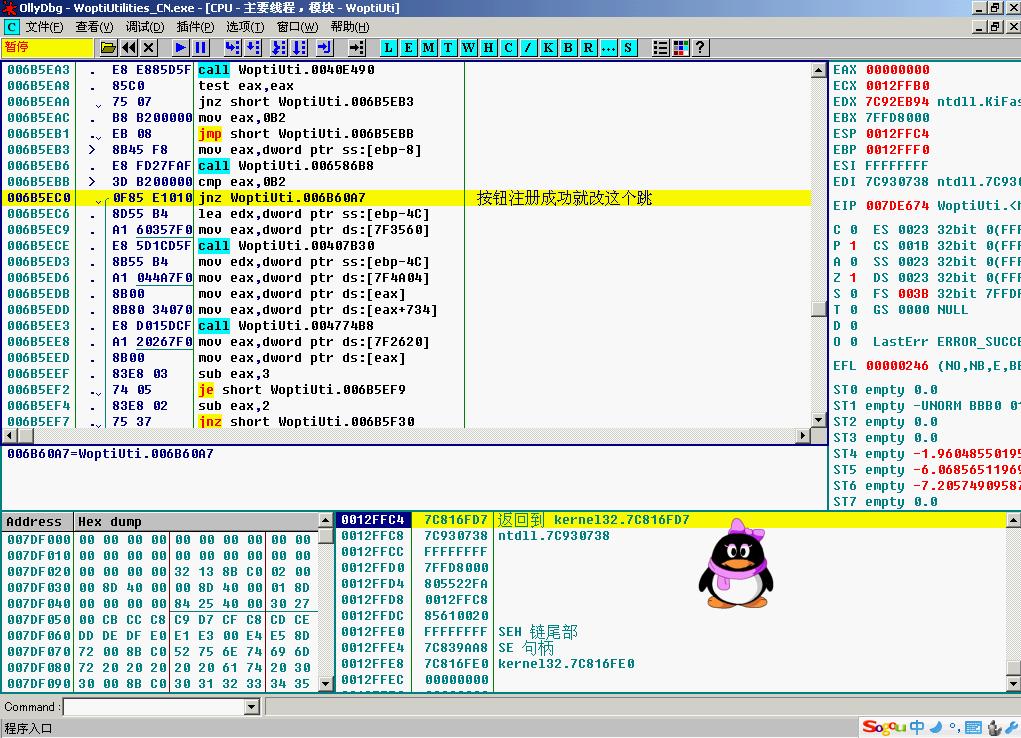Open the 帮助(H) menu
The image size is (1021, 738).
point(350,27)
